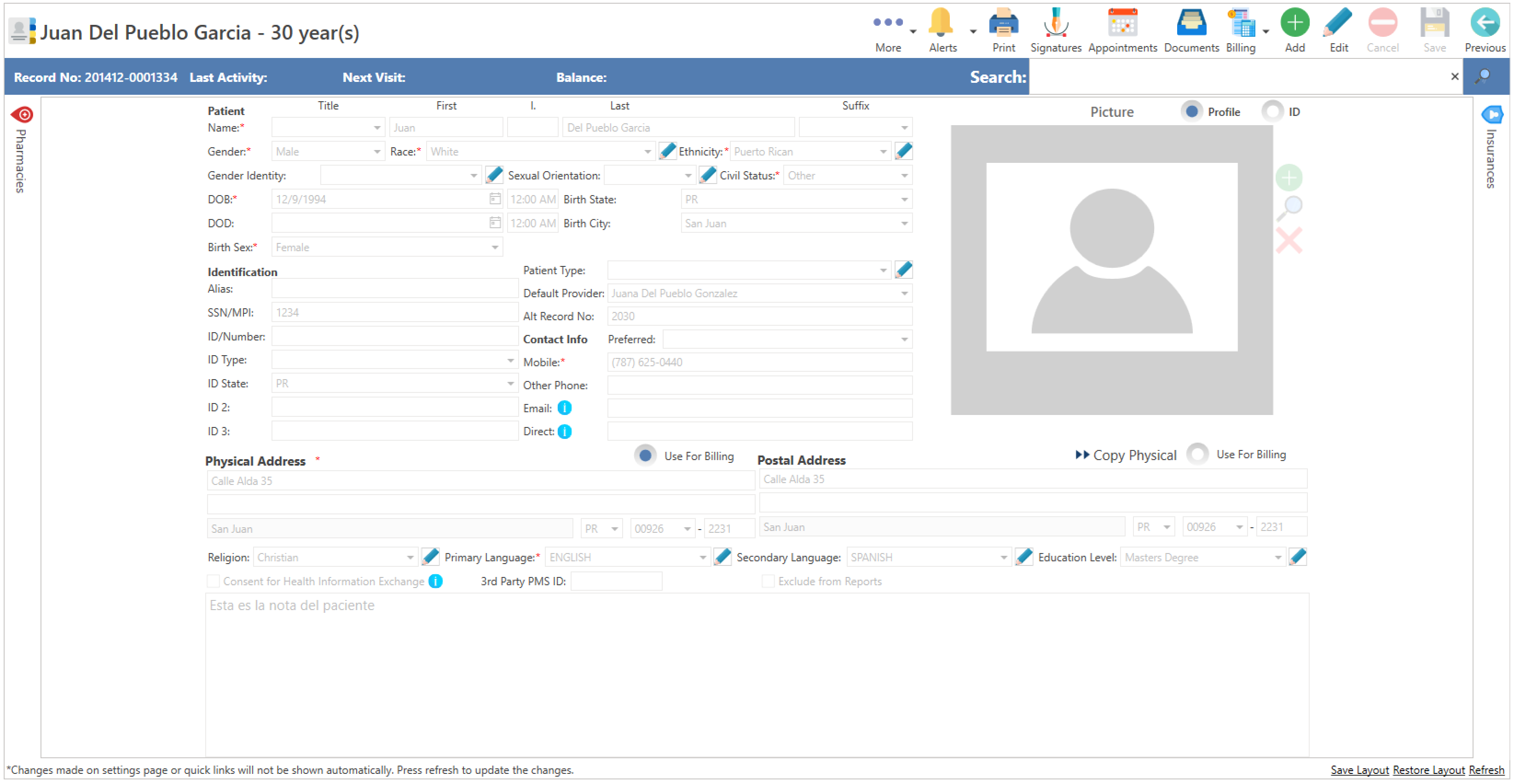
Task: Click the edit pencil next to Religion
Action: (430, 557)
